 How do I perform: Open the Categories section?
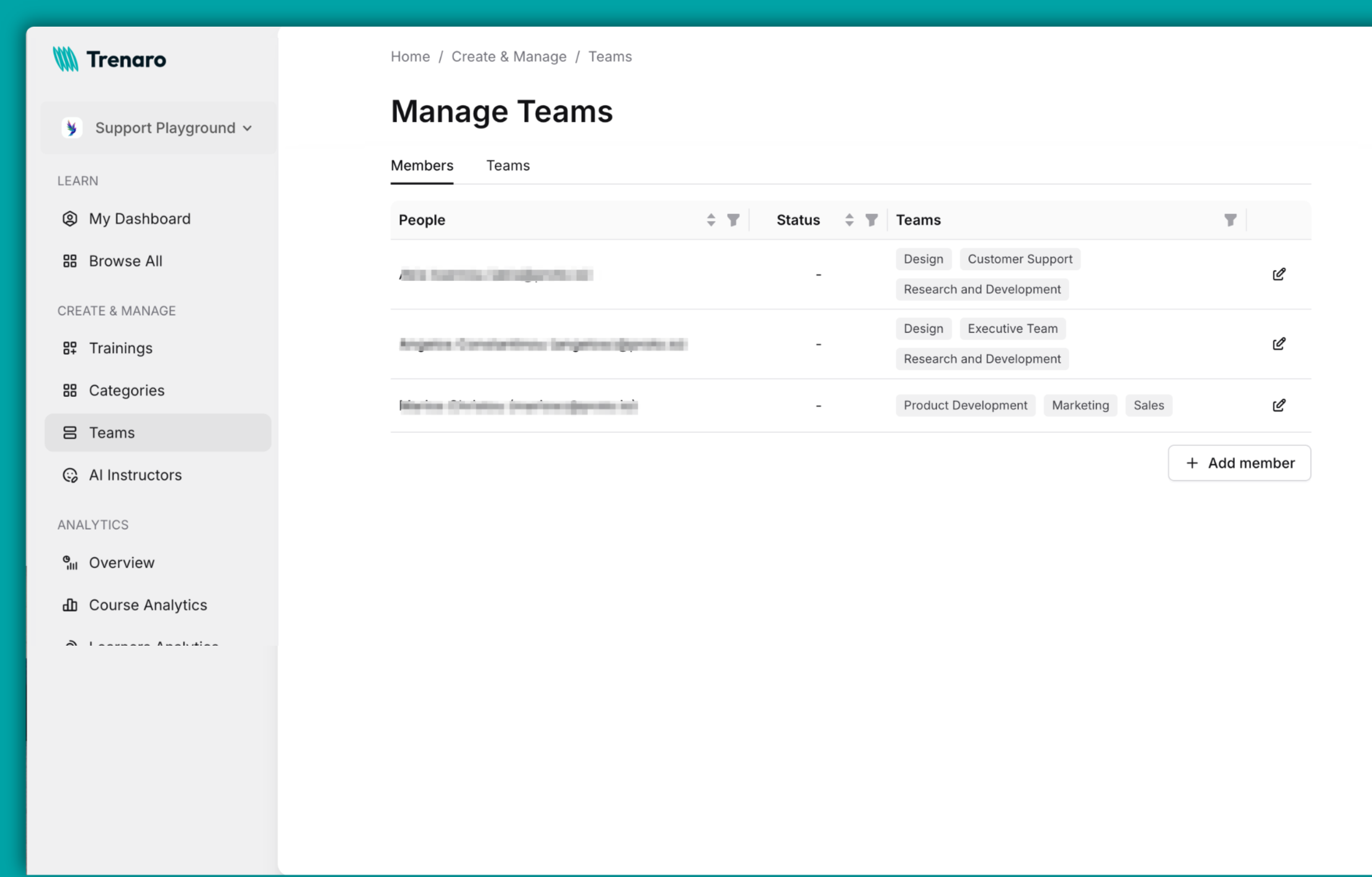coord(127,390)
